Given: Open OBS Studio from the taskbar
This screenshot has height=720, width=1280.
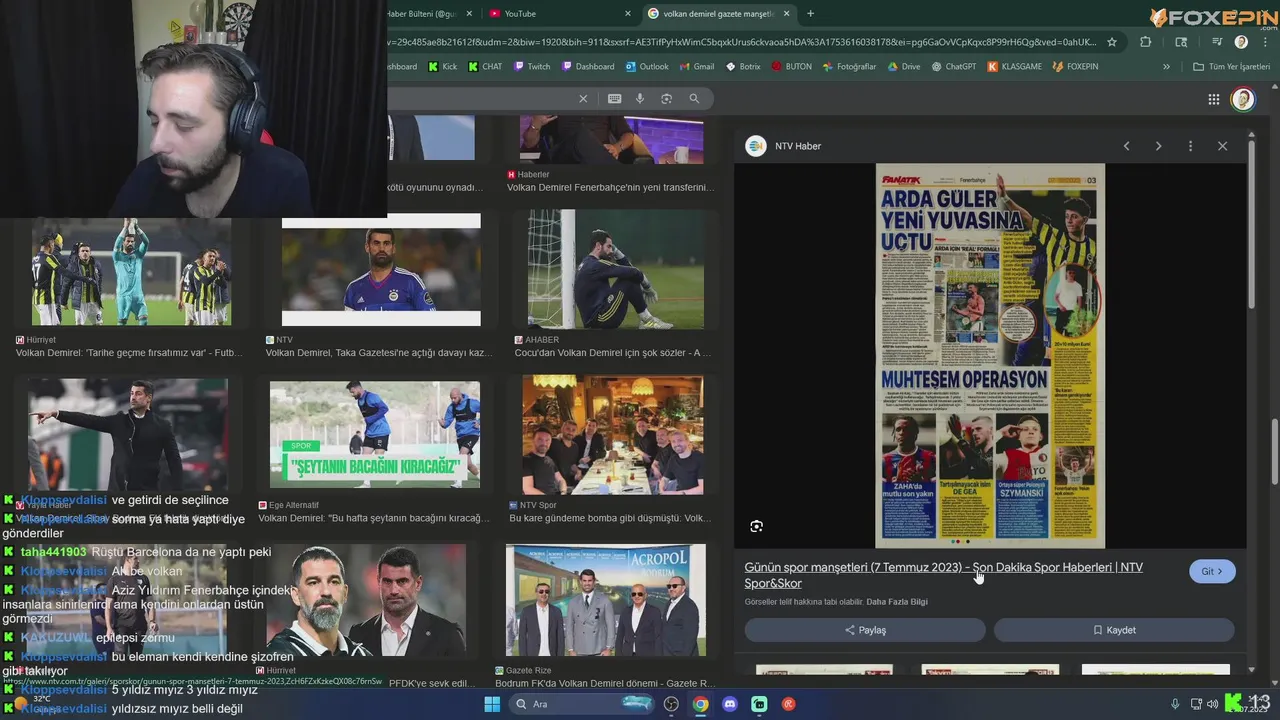Looking at the screenshot, I should point(671,704).
